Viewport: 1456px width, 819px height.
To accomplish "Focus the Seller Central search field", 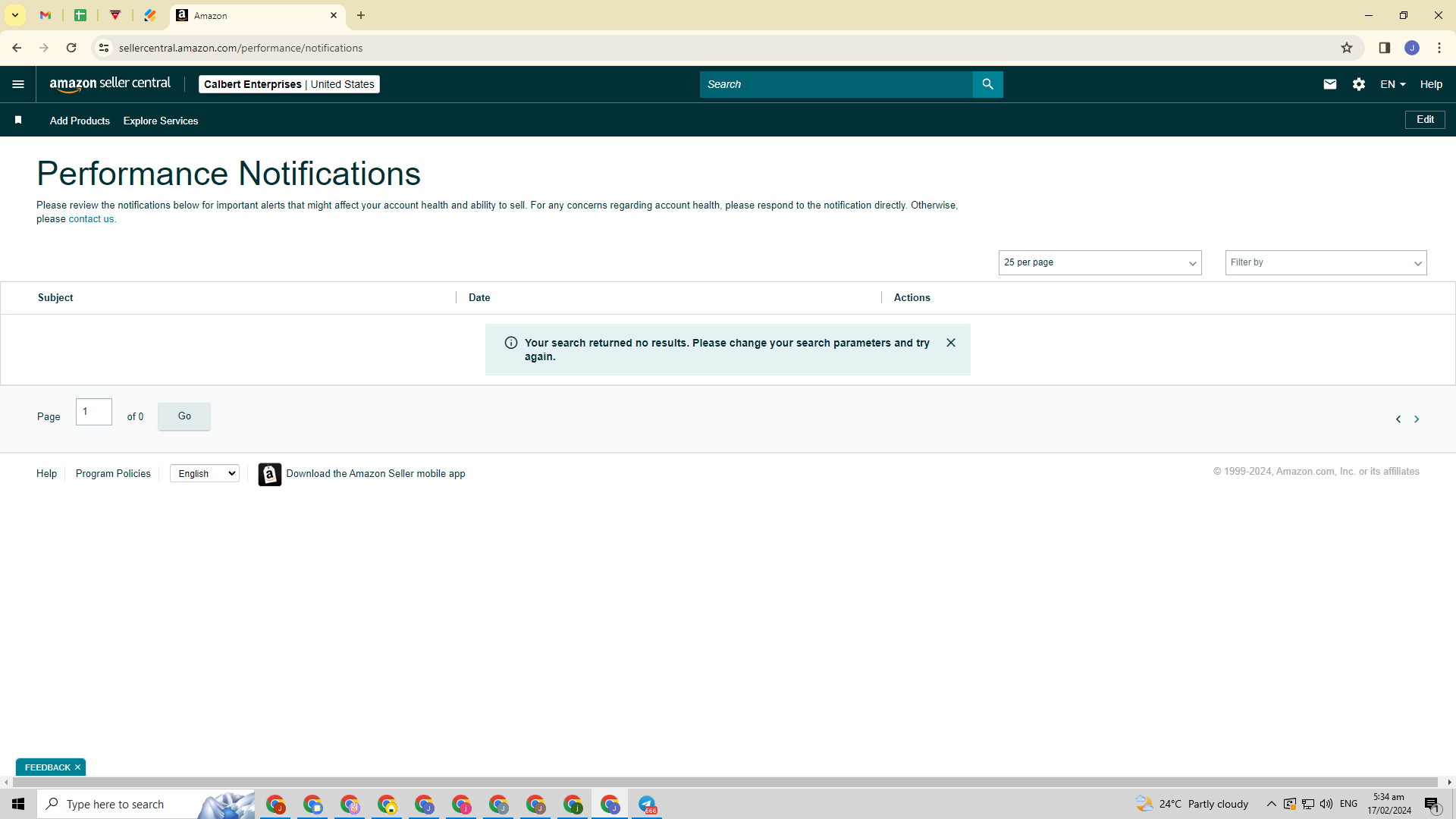I will (x=836, y=84).
